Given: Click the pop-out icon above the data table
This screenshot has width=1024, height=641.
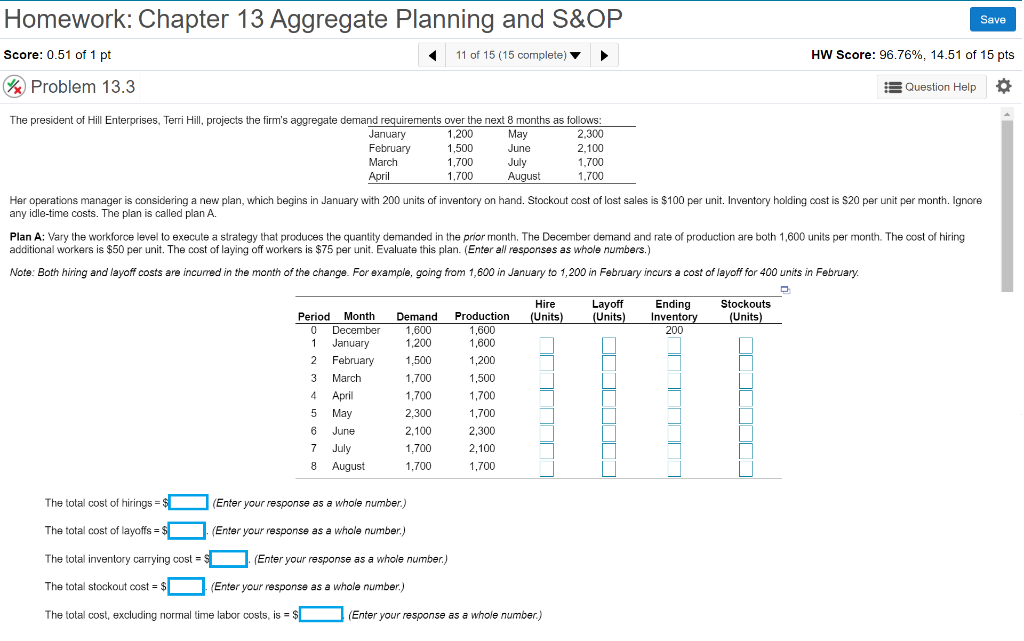Looking at the screenshot, I should (x=785, y=289).
